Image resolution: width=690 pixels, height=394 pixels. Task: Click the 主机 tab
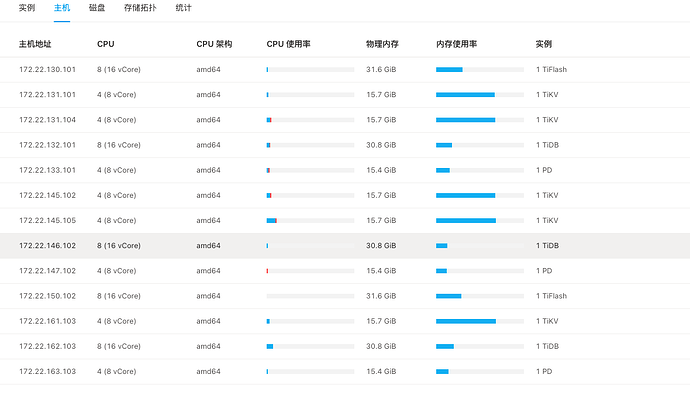62,8
